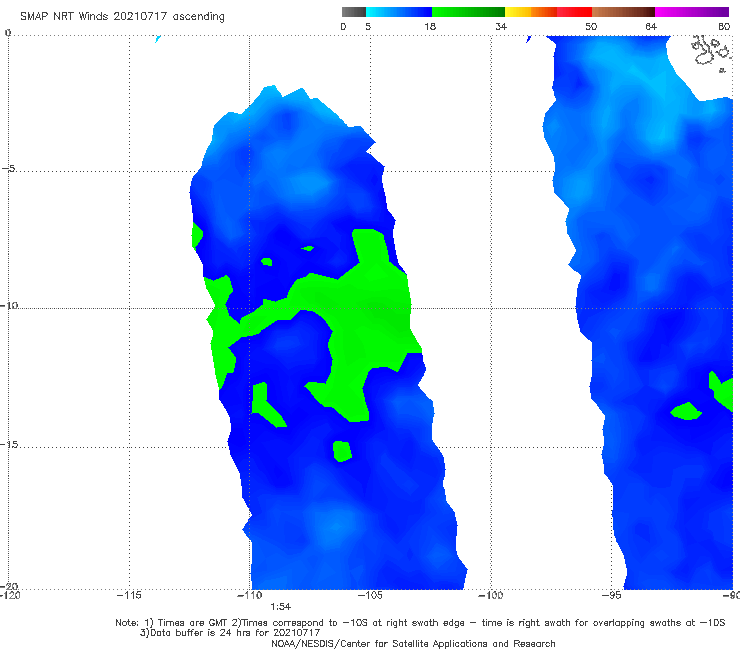Click the Galapagos islands outline on the map
Screen dimensions: 740x650
click(x=711, y=52)
